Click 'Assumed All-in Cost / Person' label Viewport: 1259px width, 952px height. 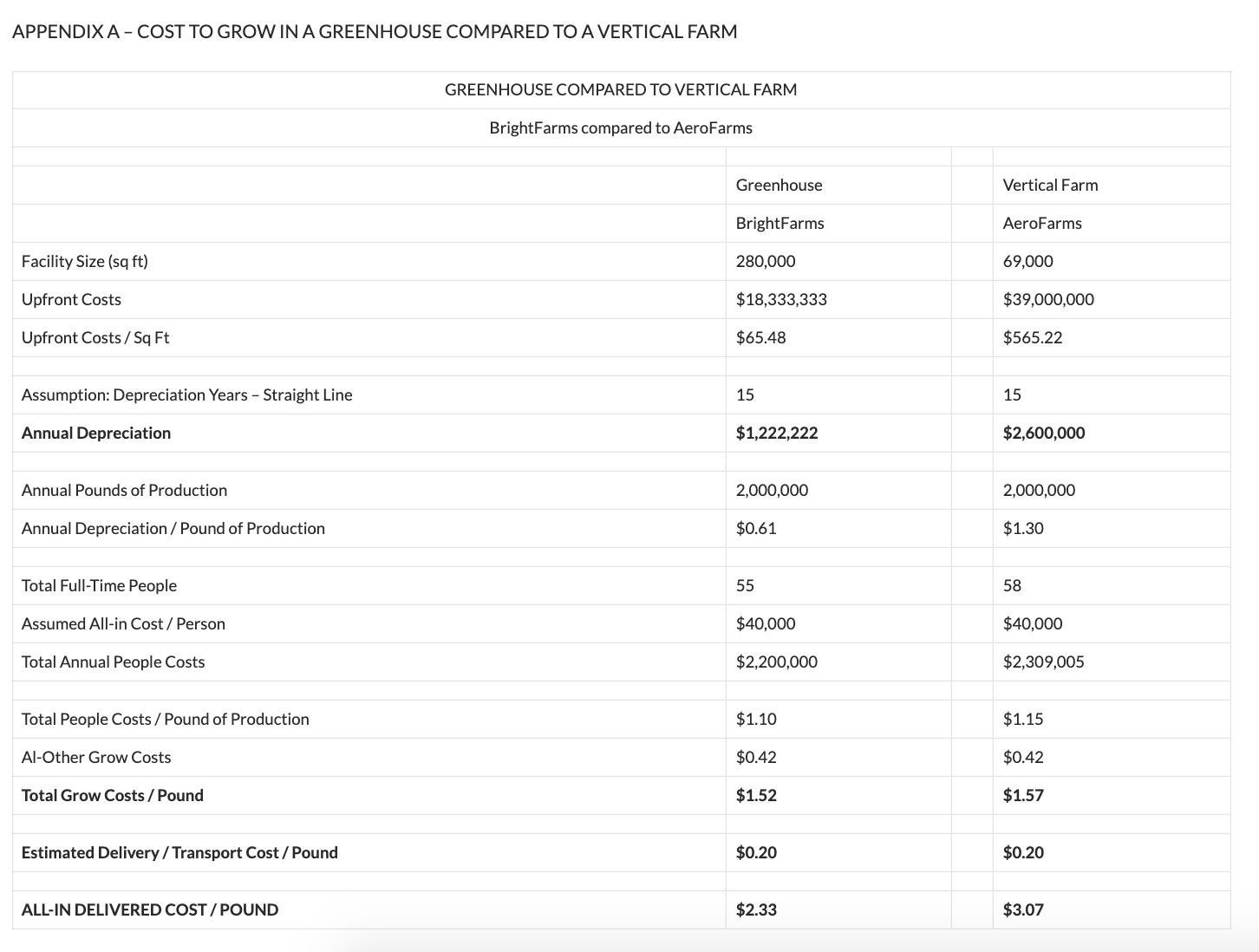pos(123,623)
